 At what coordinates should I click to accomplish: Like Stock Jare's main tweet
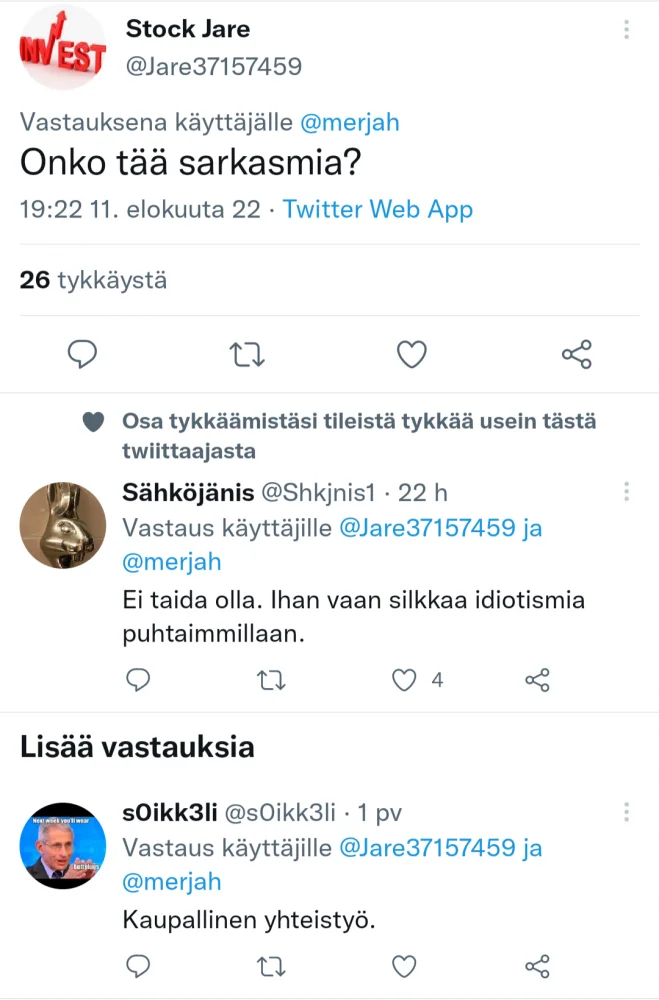click(x=411, y=354)
